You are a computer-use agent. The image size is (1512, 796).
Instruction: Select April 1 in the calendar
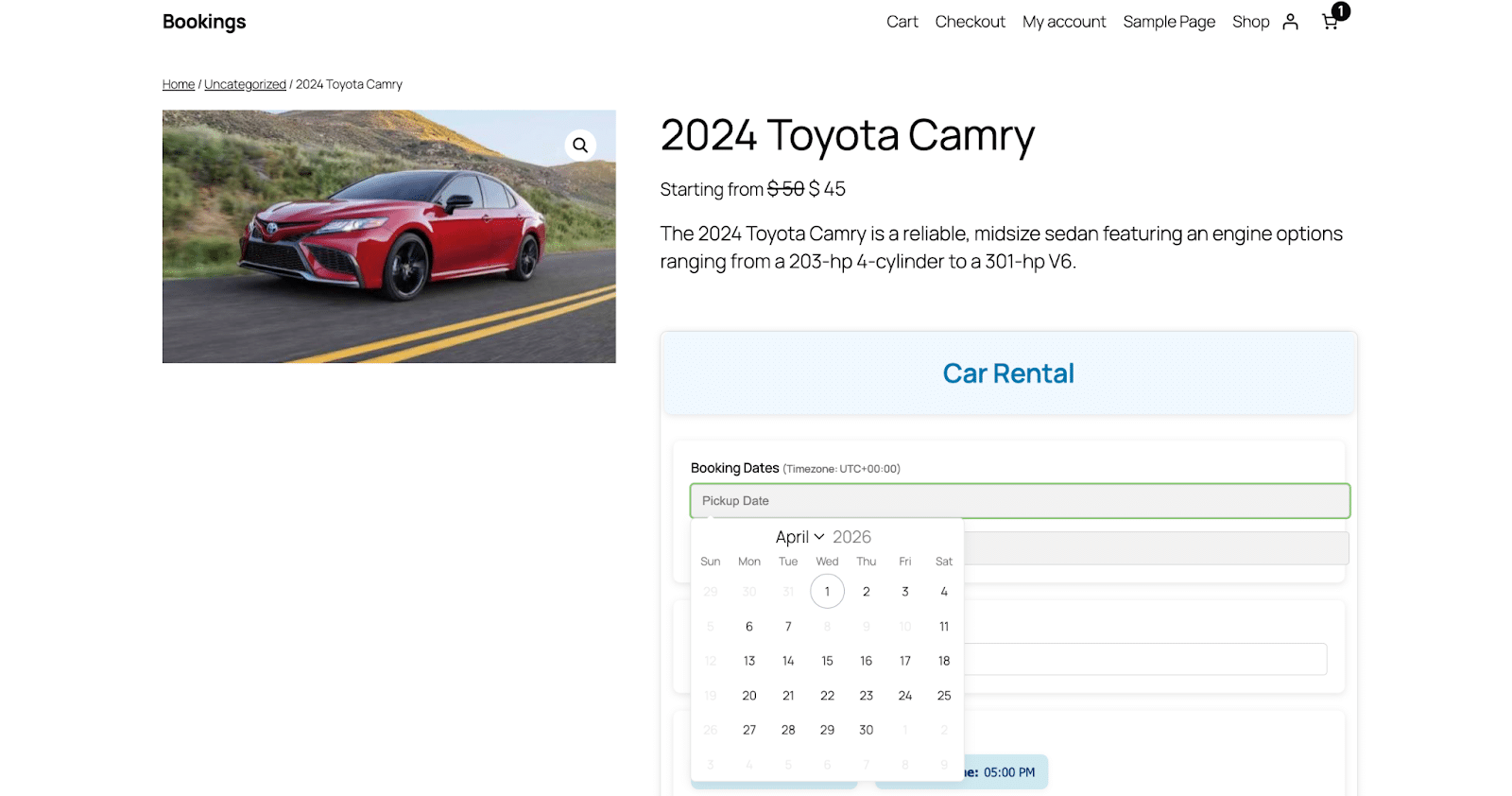[827, 592]
